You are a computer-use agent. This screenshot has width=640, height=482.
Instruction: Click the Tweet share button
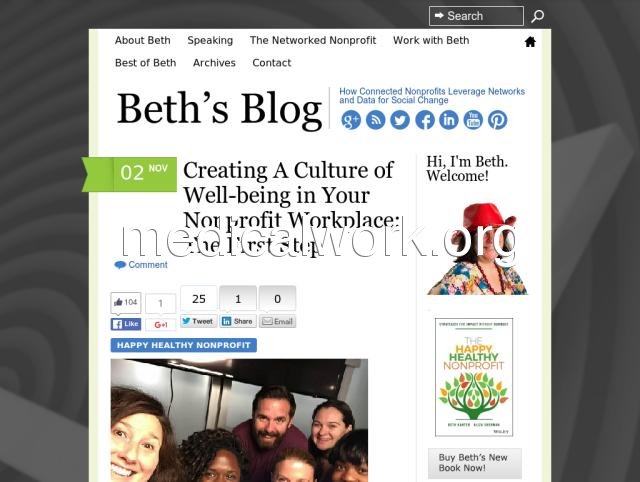(198, 321)
